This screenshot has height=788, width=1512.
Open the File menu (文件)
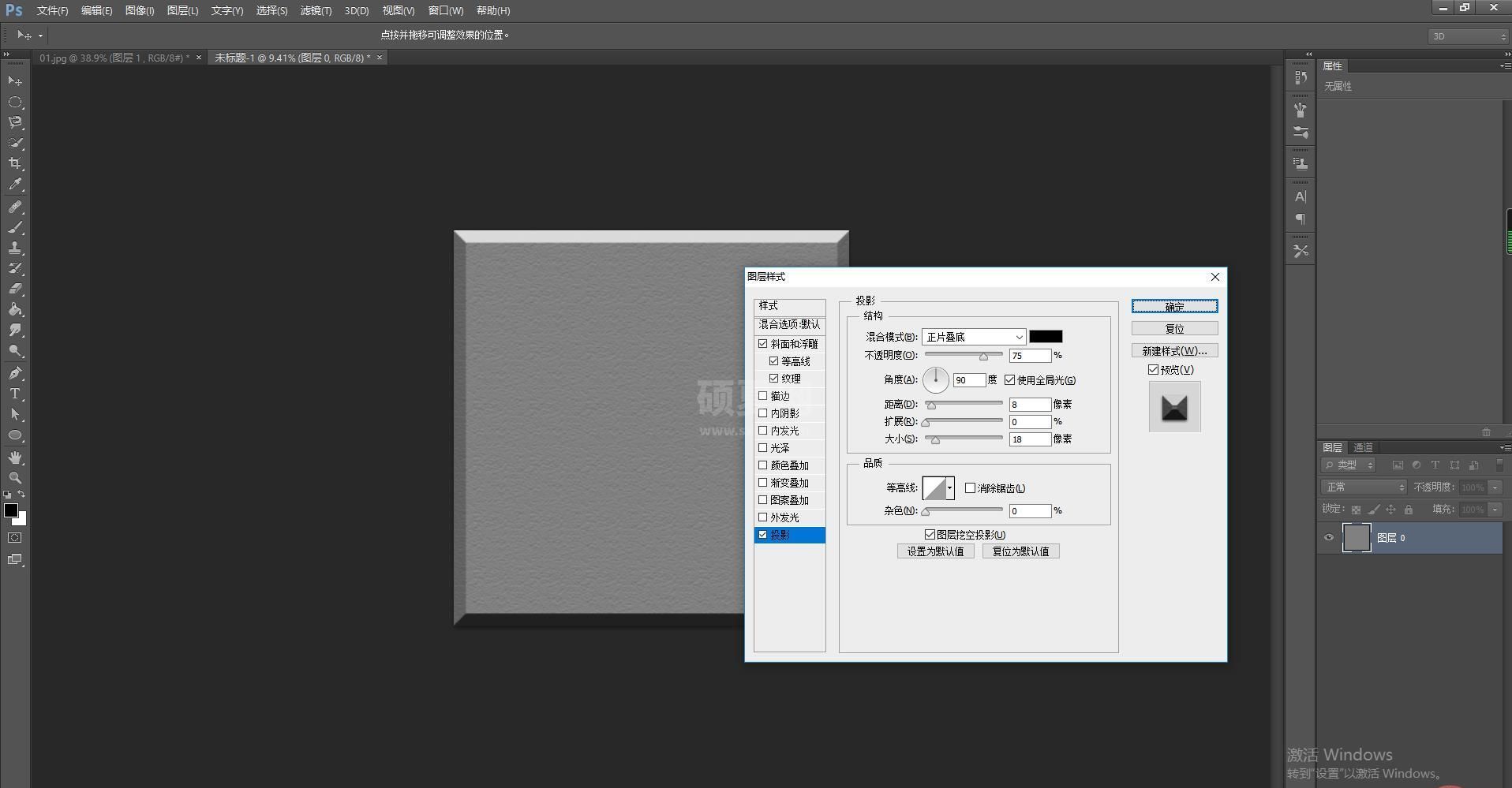pyautogui.click(x=52, y=10)
